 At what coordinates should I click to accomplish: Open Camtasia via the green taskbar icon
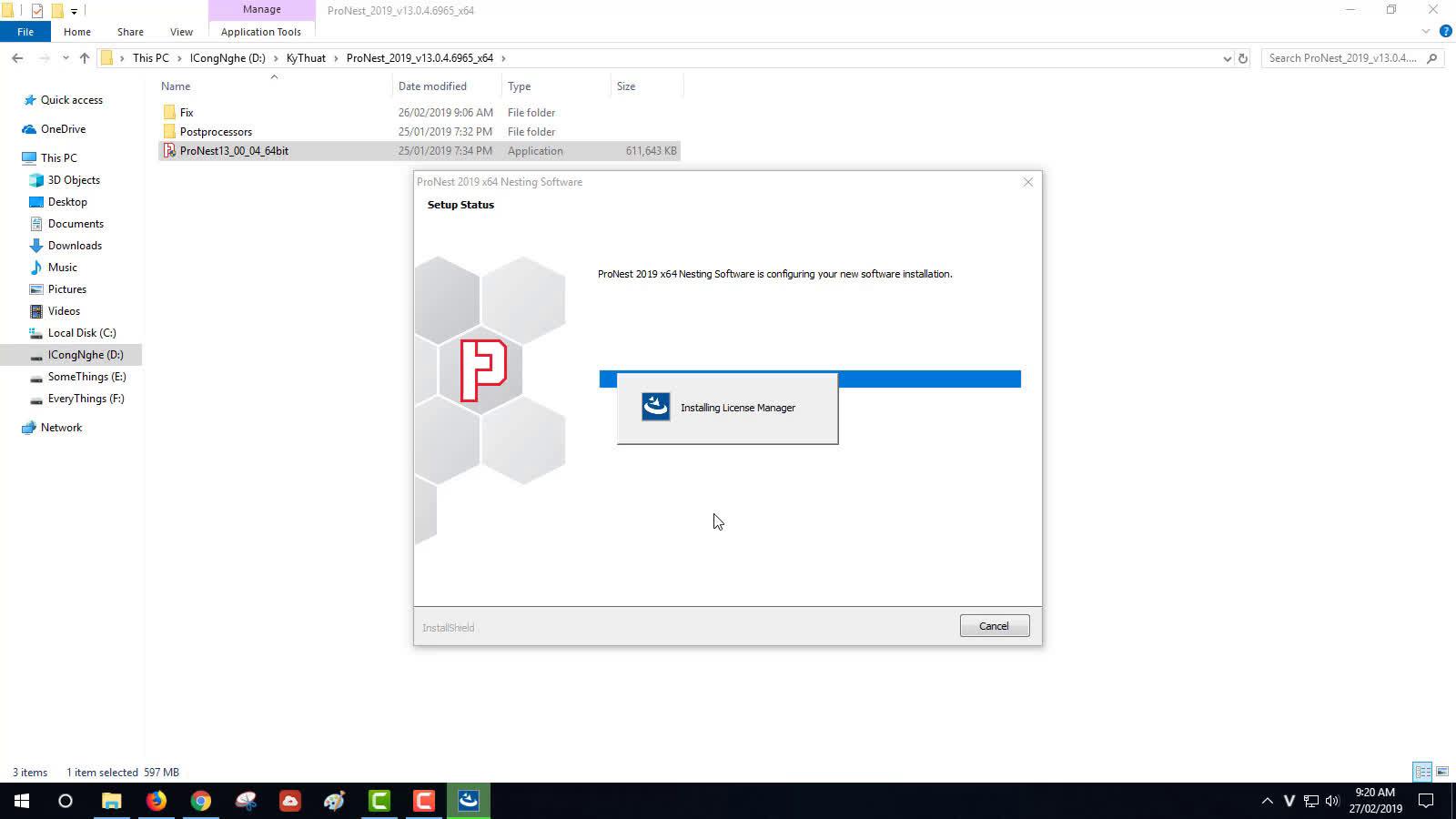click(379, 802)
